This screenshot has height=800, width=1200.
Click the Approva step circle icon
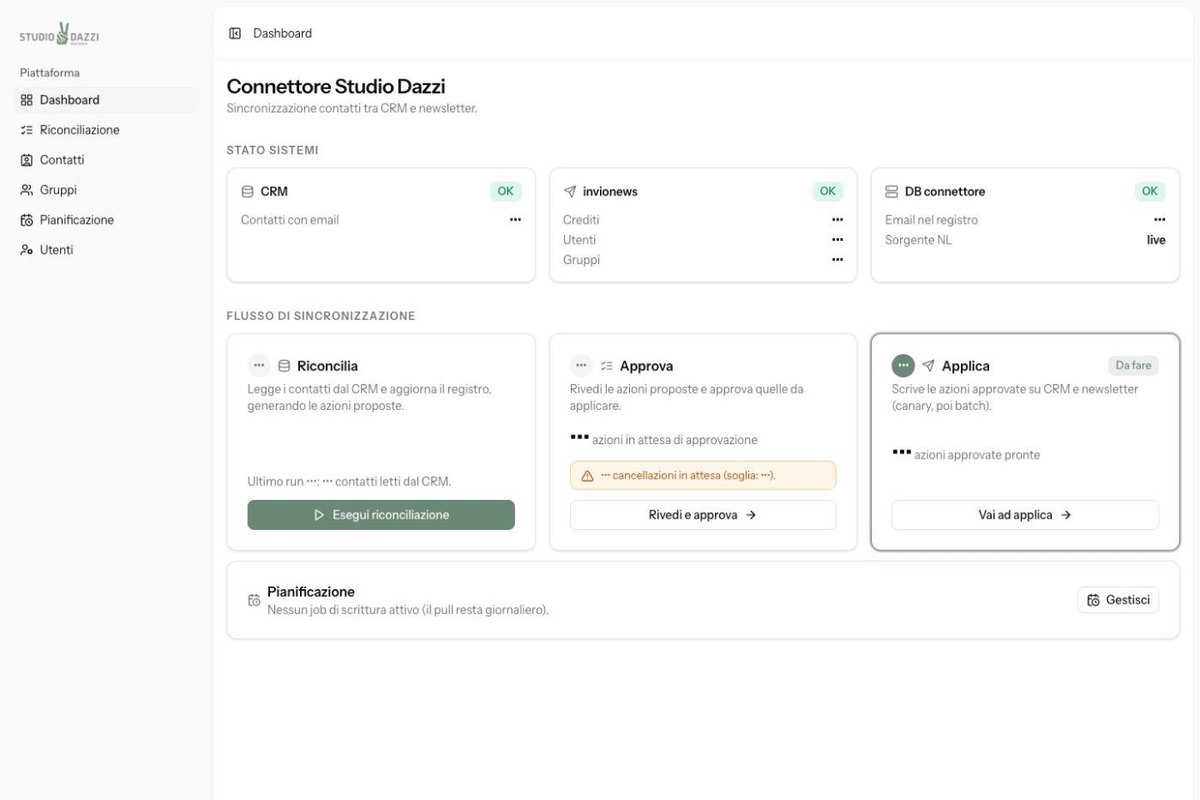[x=581, y=366]
